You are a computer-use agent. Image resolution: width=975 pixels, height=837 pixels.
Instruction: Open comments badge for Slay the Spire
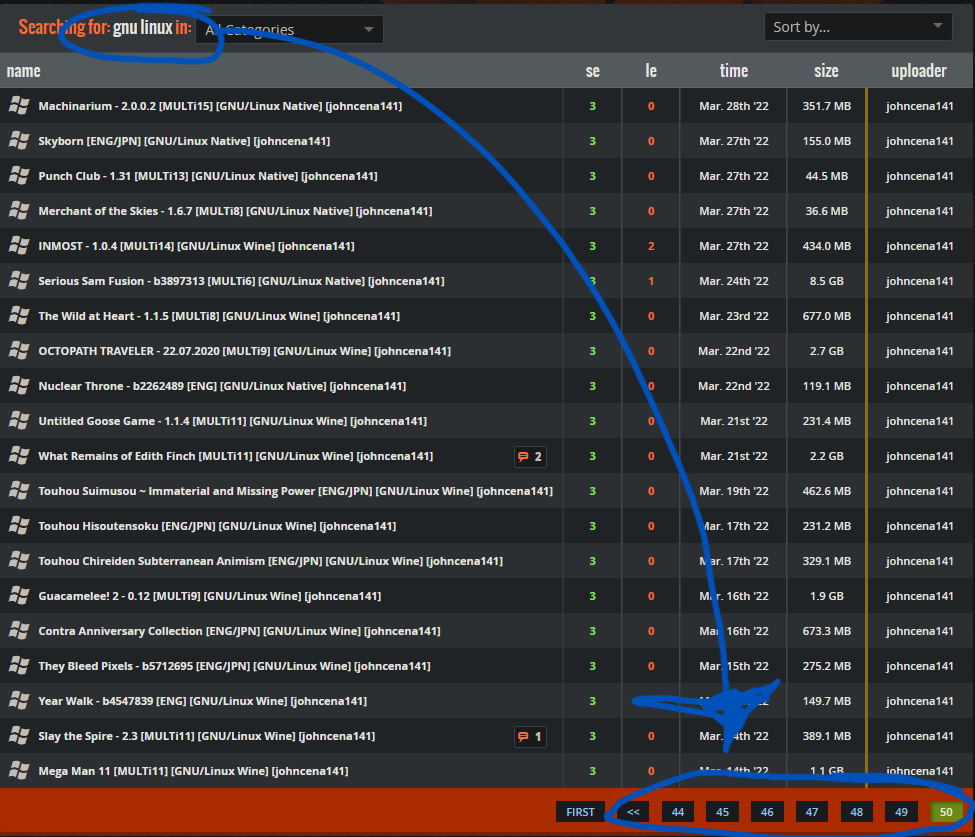click(x=530, y=736)
